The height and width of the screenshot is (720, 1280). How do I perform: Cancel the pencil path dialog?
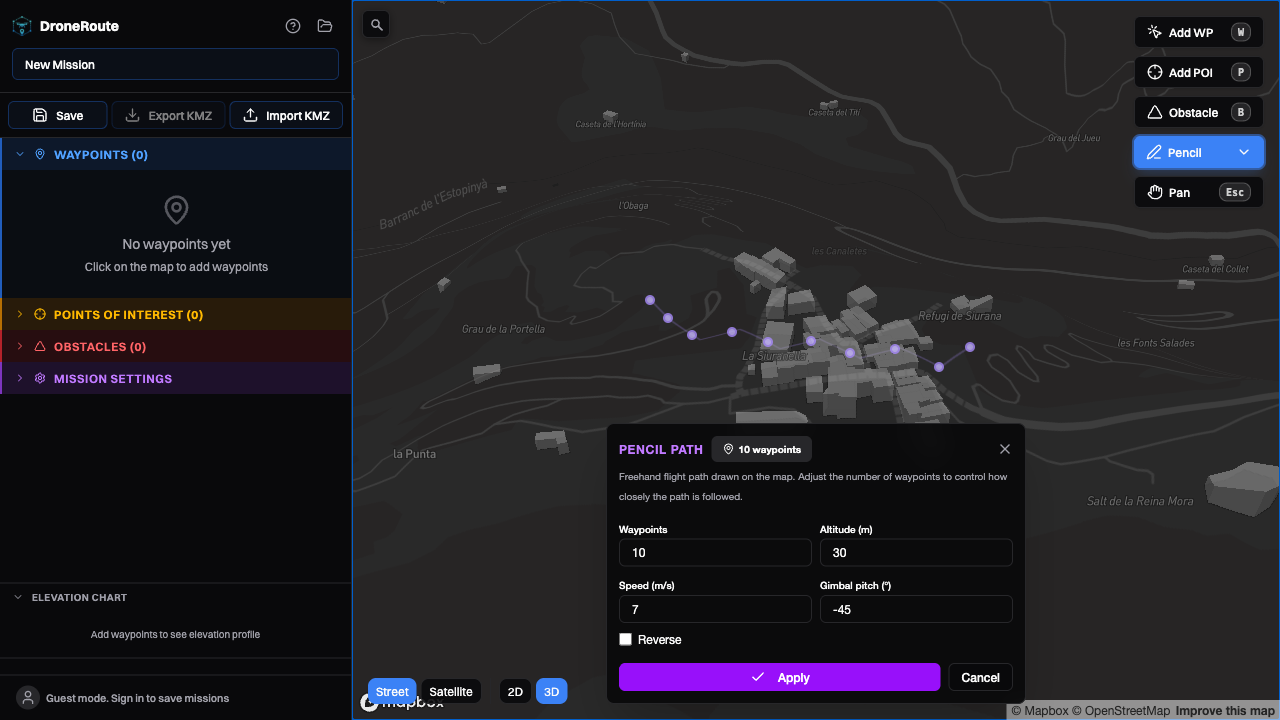(981, 678)
